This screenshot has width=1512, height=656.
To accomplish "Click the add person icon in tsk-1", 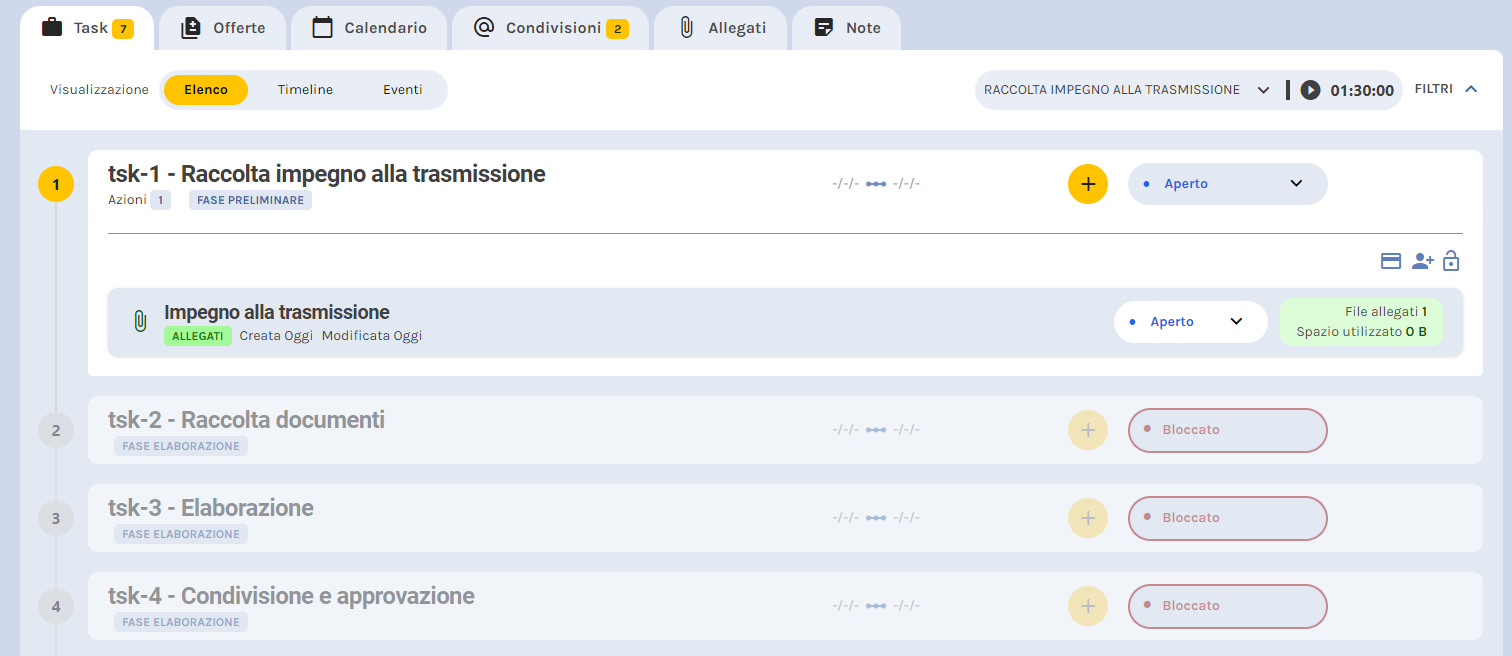I will (x=1422, y=261).
